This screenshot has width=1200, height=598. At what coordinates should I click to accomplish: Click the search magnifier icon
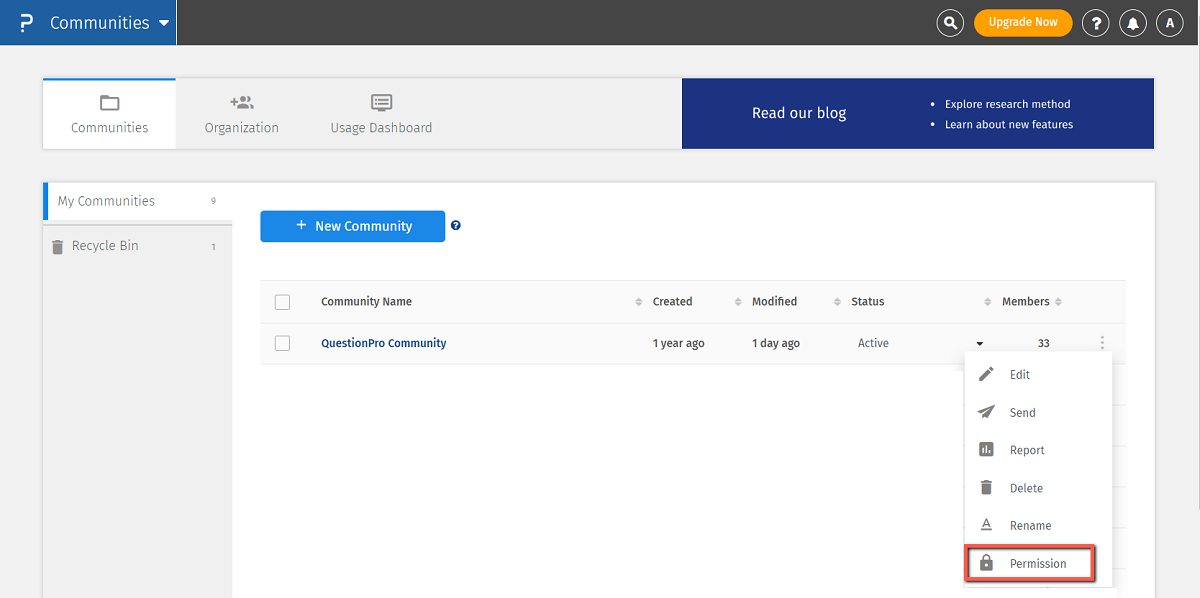pos(949,23)
